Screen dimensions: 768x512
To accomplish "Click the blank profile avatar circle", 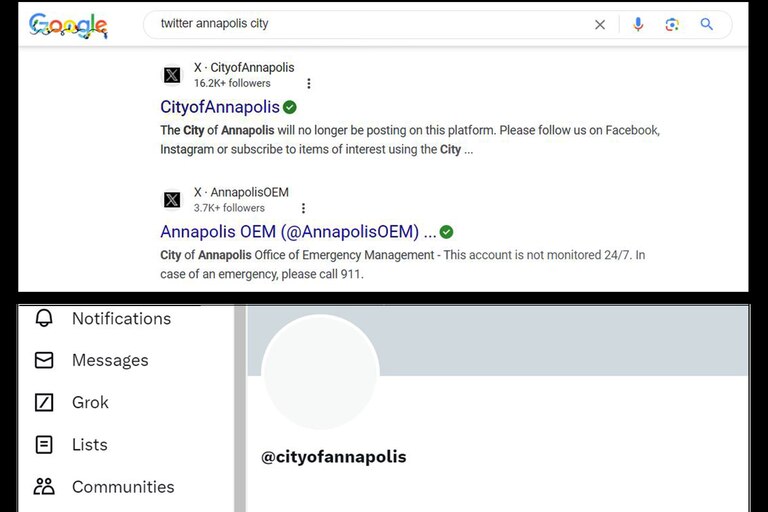I will (321, 372).
